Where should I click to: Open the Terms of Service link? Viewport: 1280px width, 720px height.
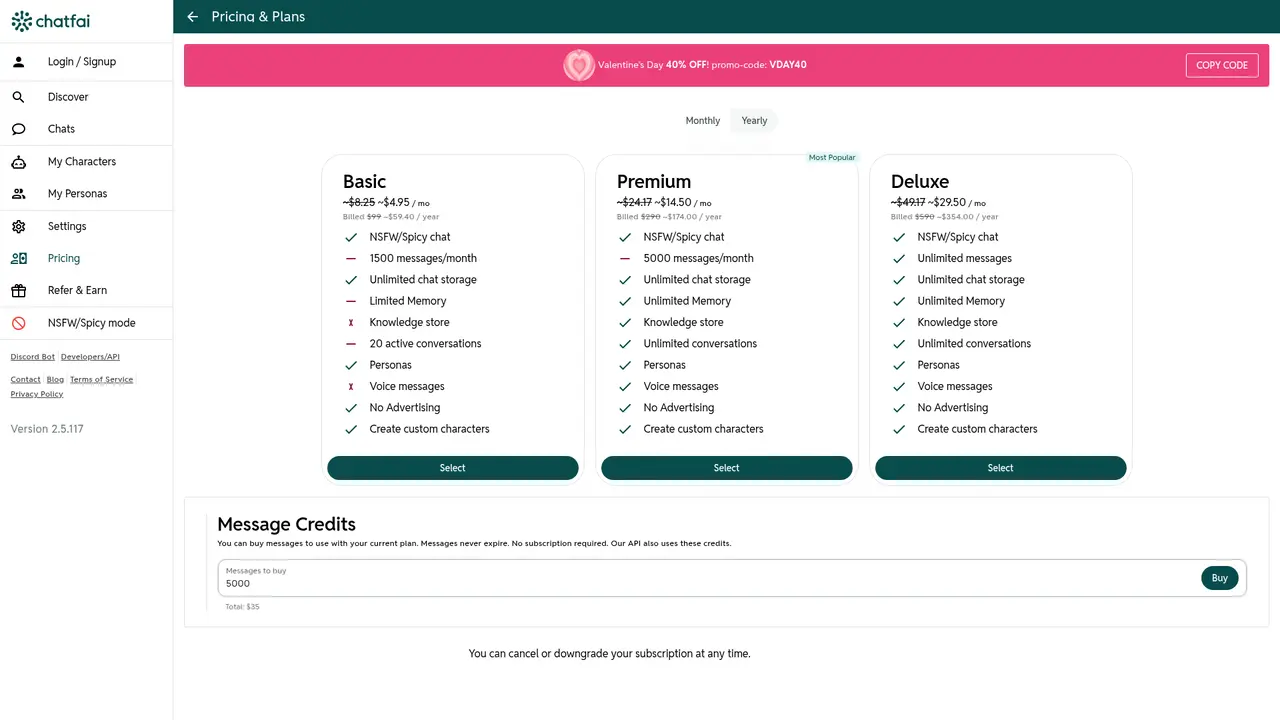click(x=101, y=380)
